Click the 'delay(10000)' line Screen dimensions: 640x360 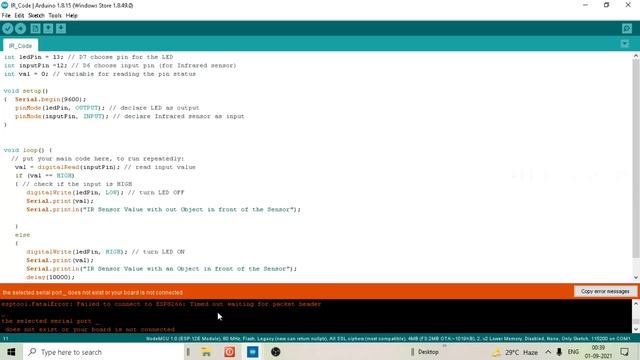point(51,277)
